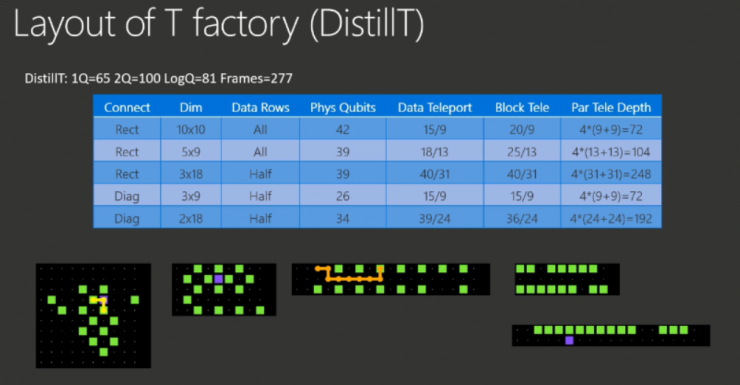Click the '25/13' block tele cell
Image resolution: width=740 pixels, height=385 pixels.
coord(522,152)
